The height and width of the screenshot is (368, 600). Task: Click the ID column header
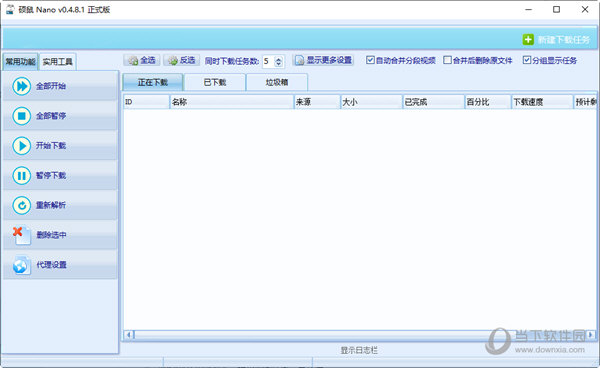[x=146, y=102]
